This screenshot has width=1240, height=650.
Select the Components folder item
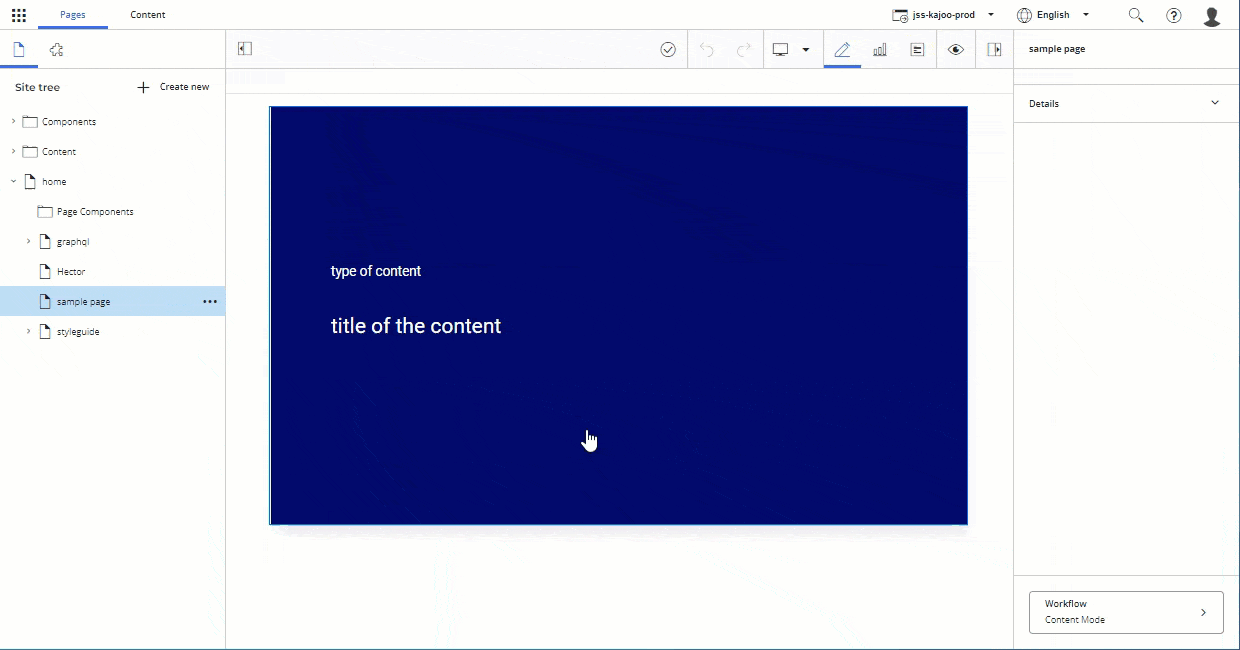point(69,121)
